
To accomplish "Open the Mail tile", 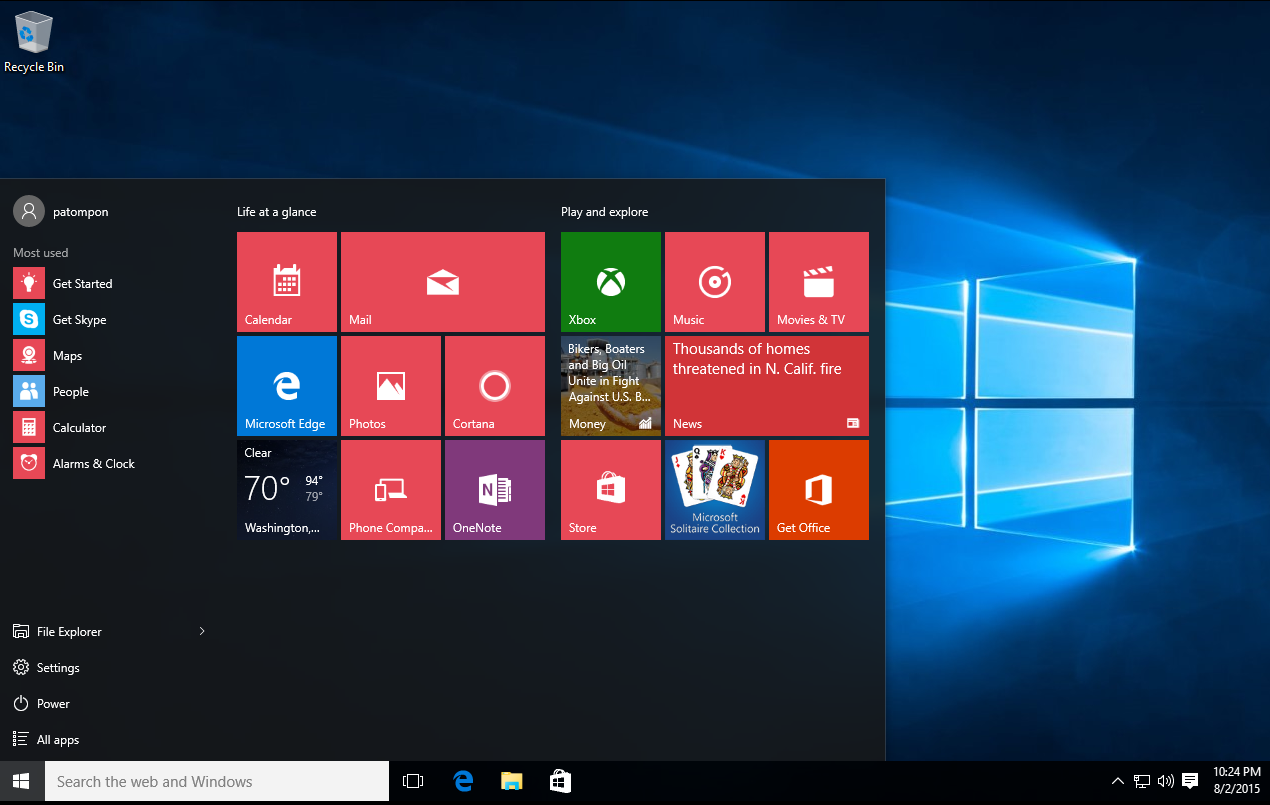I will (443, 282).
